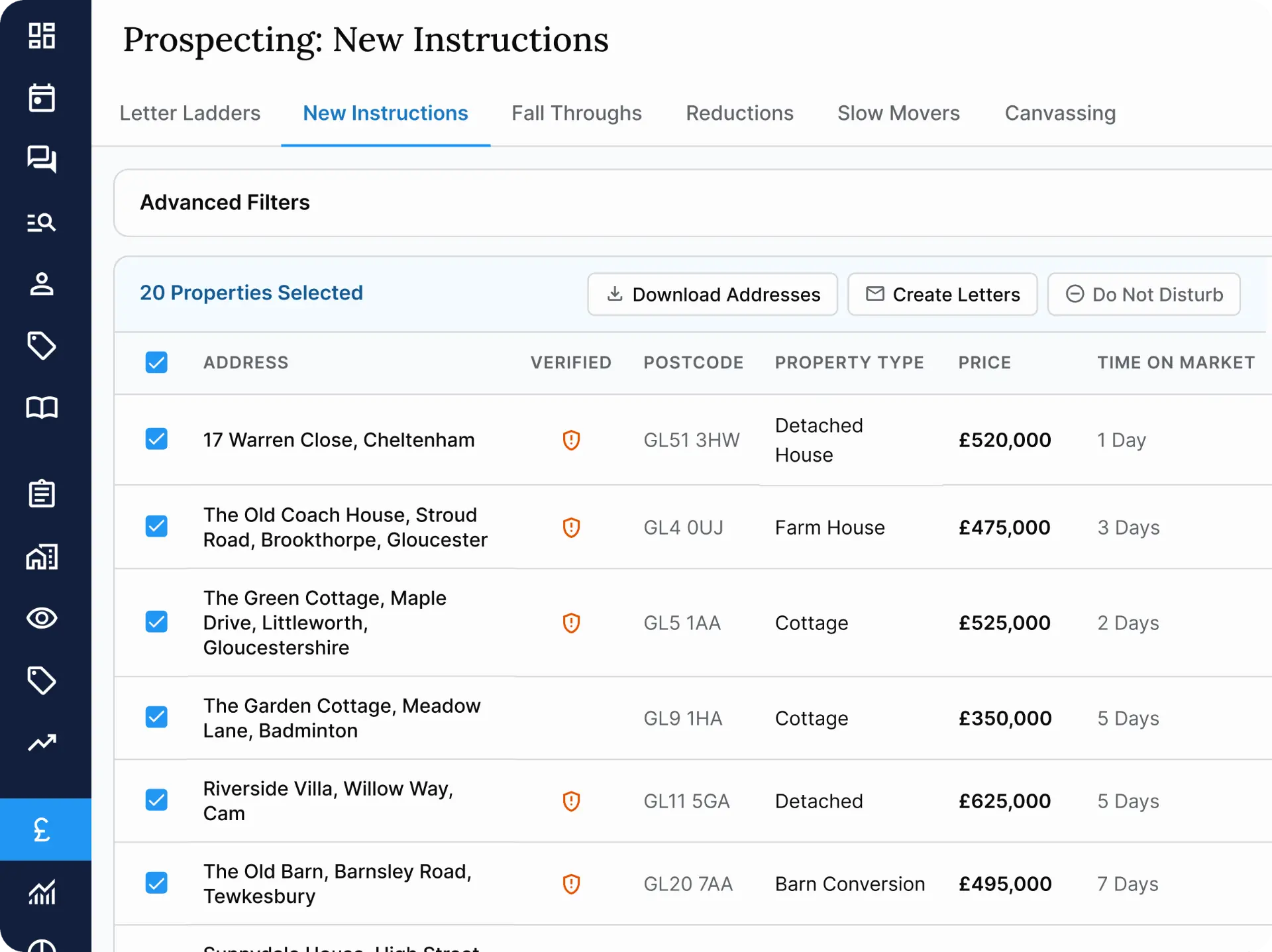Click the shield icon for Riverside Villa row
This screenshot has height=952, width=1272.
pos(571,801)
